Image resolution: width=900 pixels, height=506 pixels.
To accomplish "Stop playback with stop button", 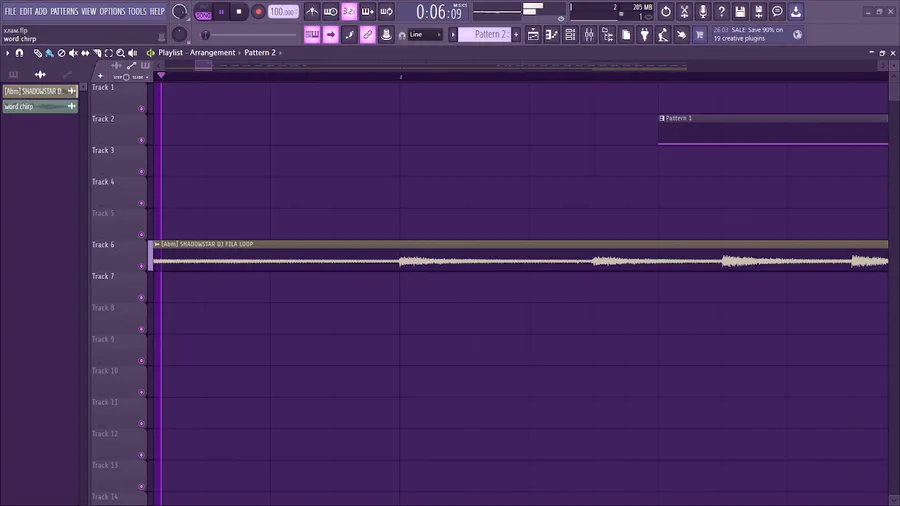I will tap(239, 12).
